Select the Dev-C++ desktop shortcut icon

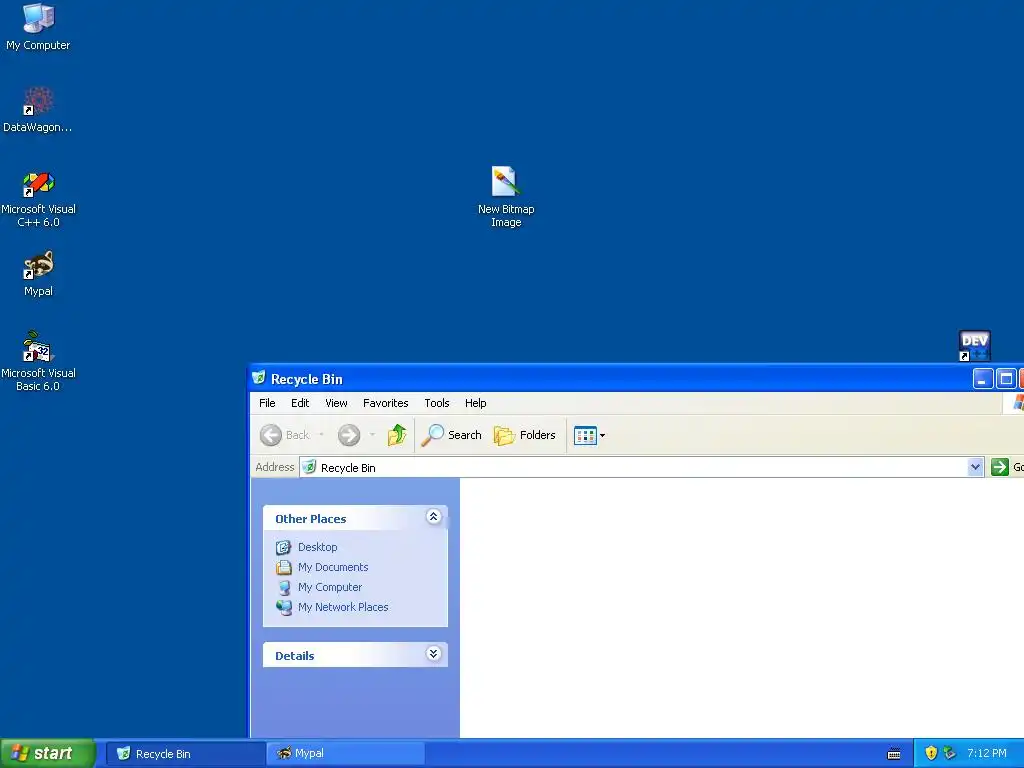tap(974, 345)
